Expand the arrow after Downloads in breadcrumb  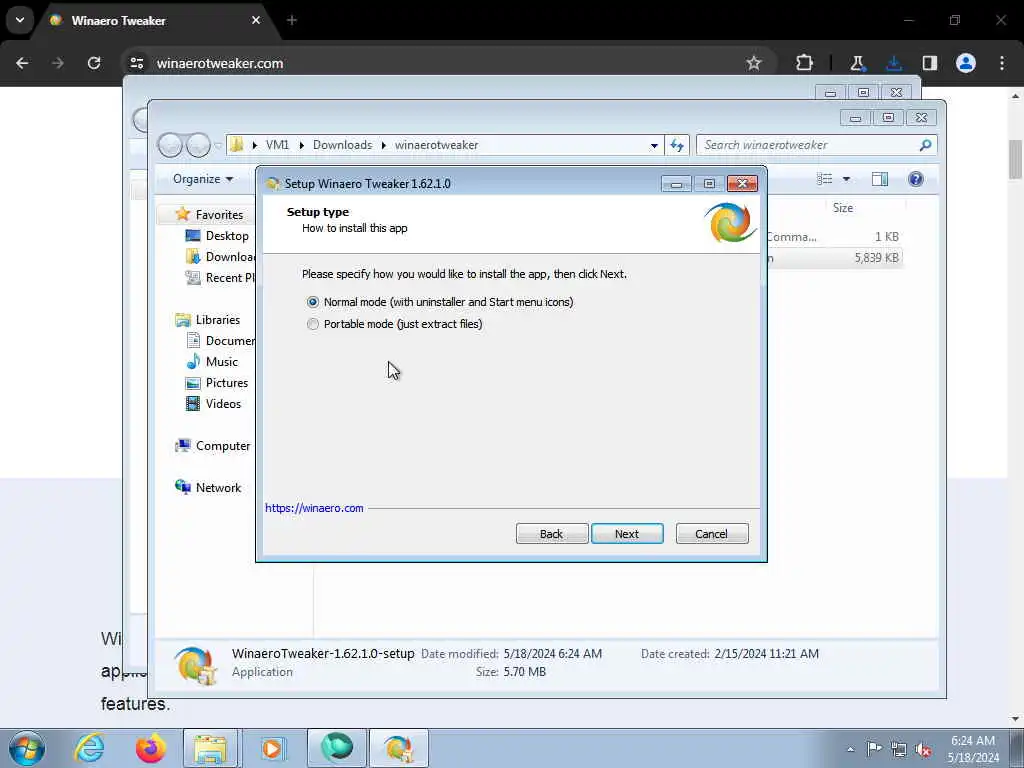[384, 145]
